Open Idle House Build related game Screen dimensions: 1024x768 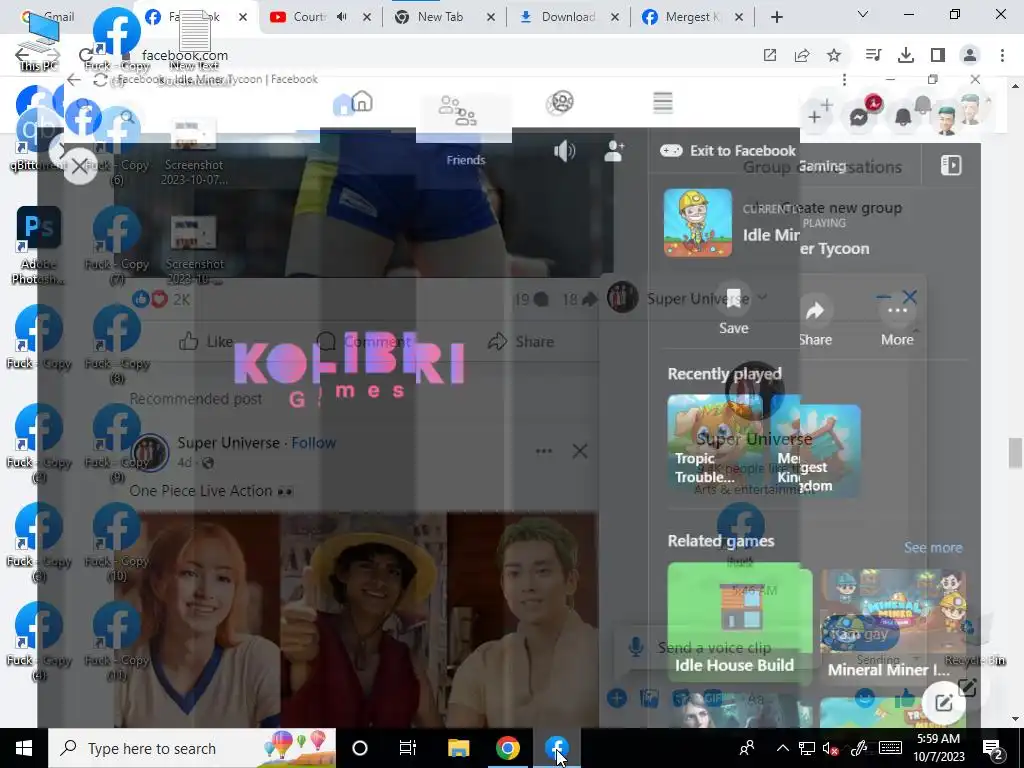(740, 622)
